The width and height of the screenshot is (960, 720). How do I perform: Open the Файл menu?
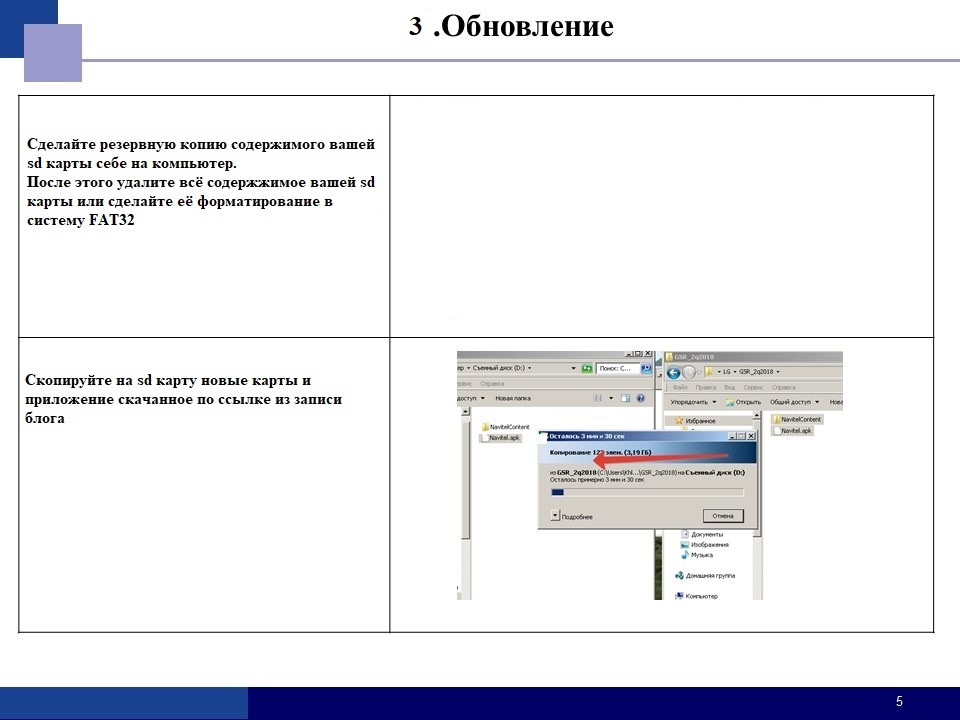(680, 388)
